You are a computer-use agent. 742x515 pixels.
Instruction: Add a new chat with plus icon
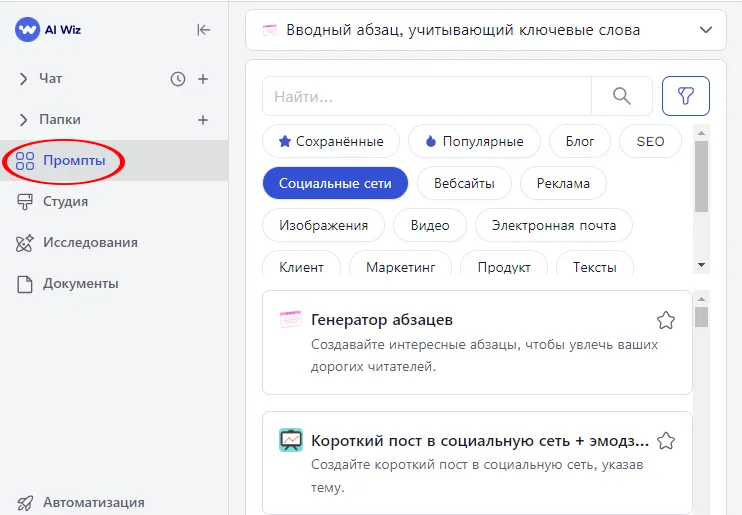[x=203, y=79]
